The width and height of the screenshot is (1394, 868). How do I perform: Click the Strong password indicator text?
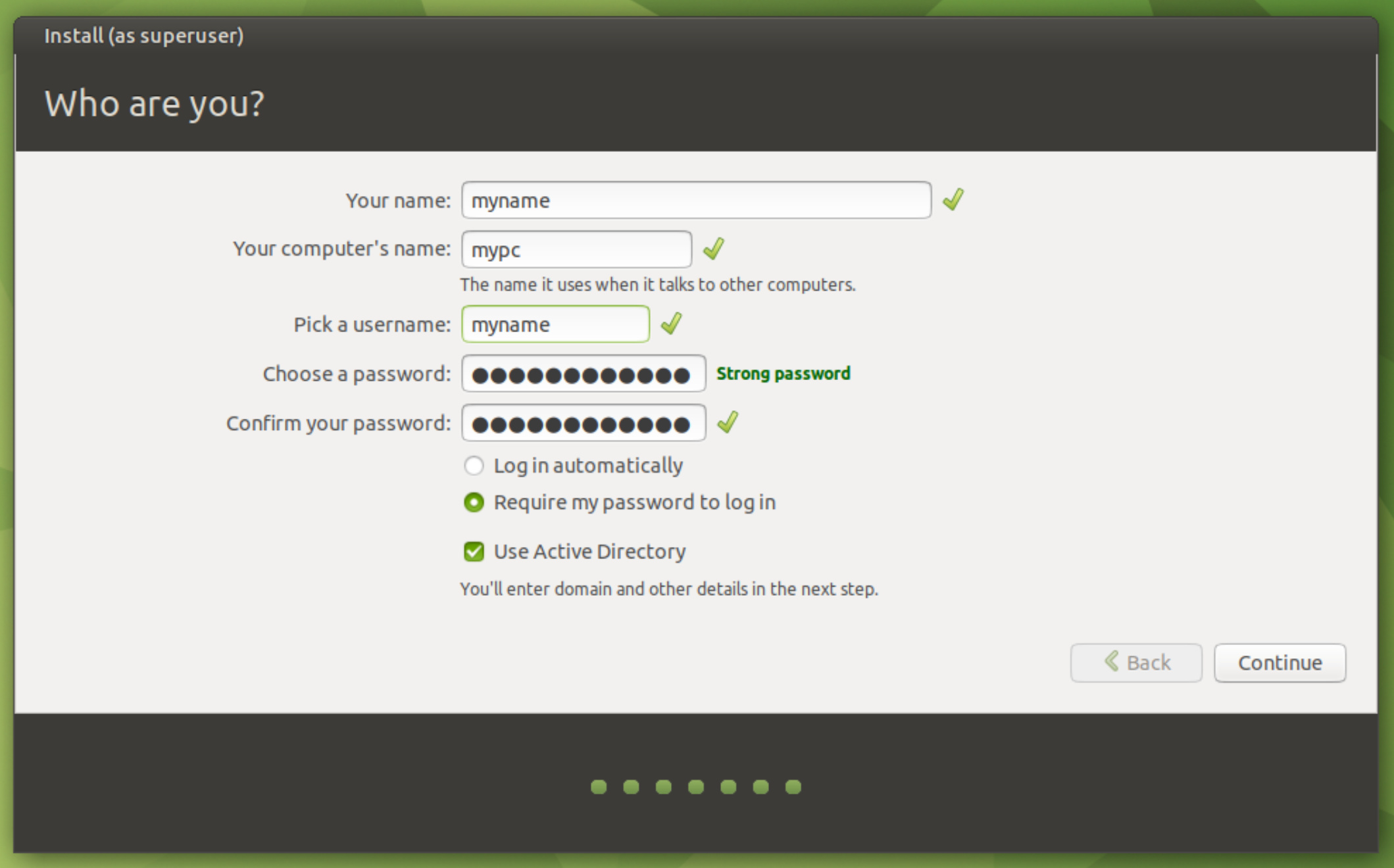(x=783, y=374)
